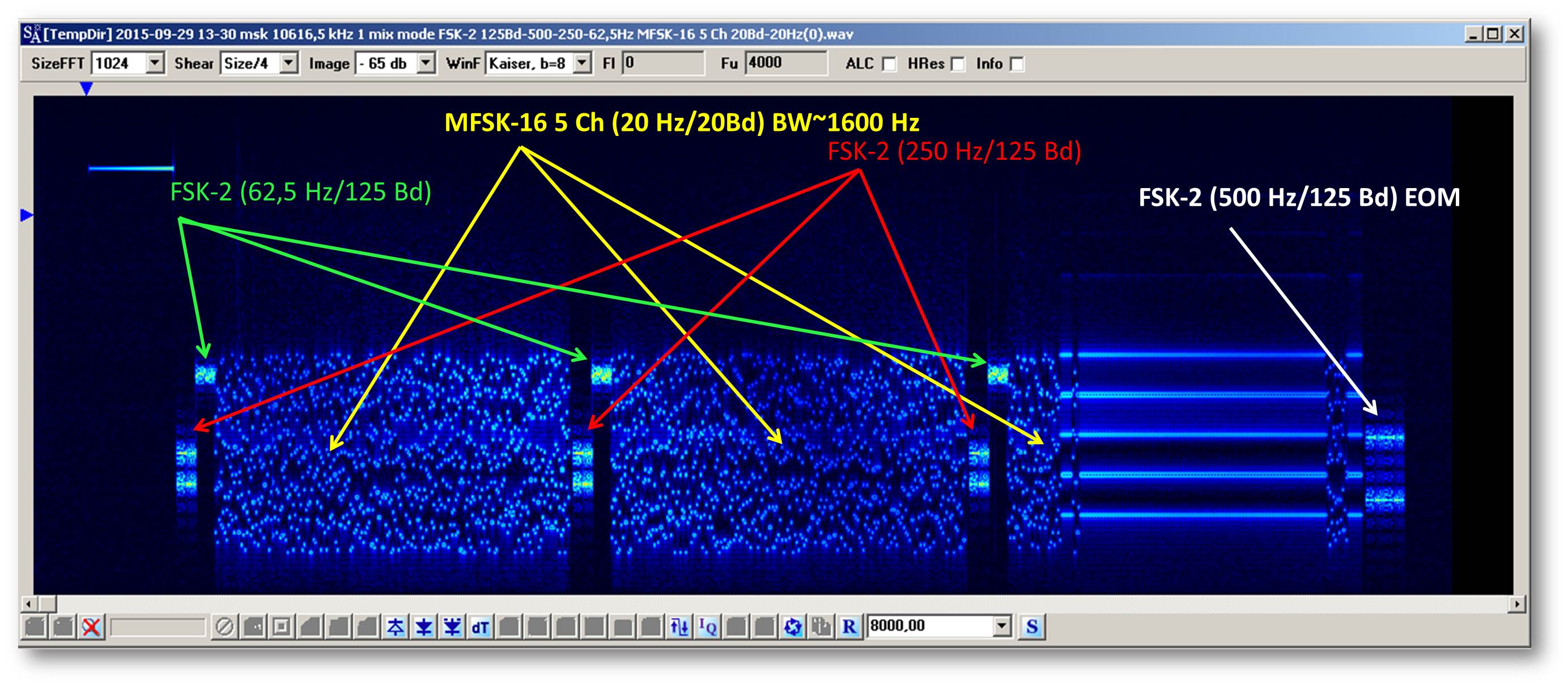The image size is (1568, 686).
Task: Click the double-bar diode arrow icon
Action: (x=452, y=627)
